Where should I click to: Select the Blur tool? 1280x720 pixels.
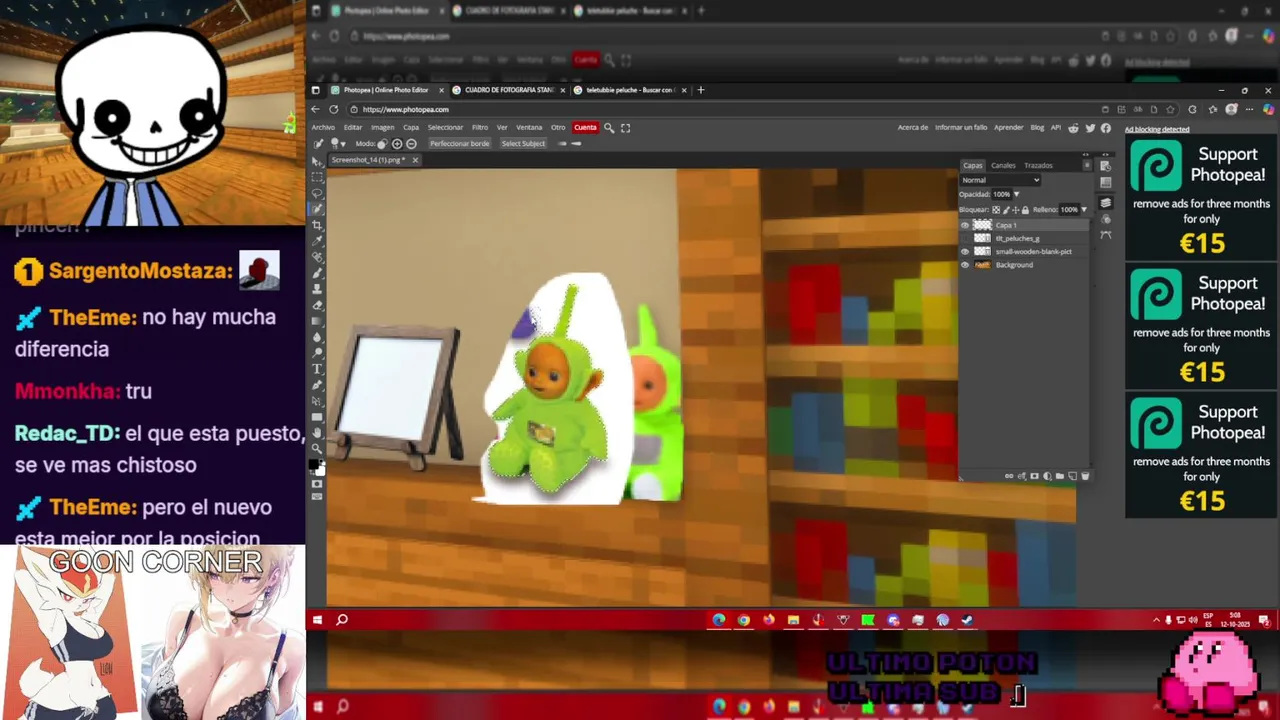[x=317, y=337]
